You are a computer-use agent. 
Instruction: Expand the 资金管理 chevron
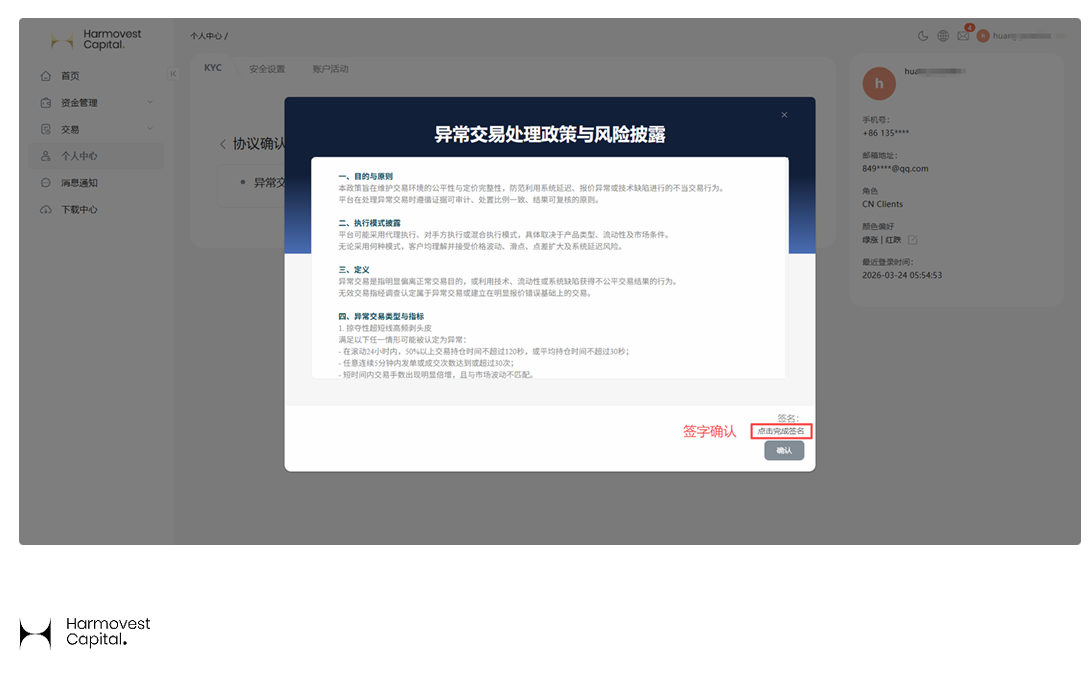(150, 102)
